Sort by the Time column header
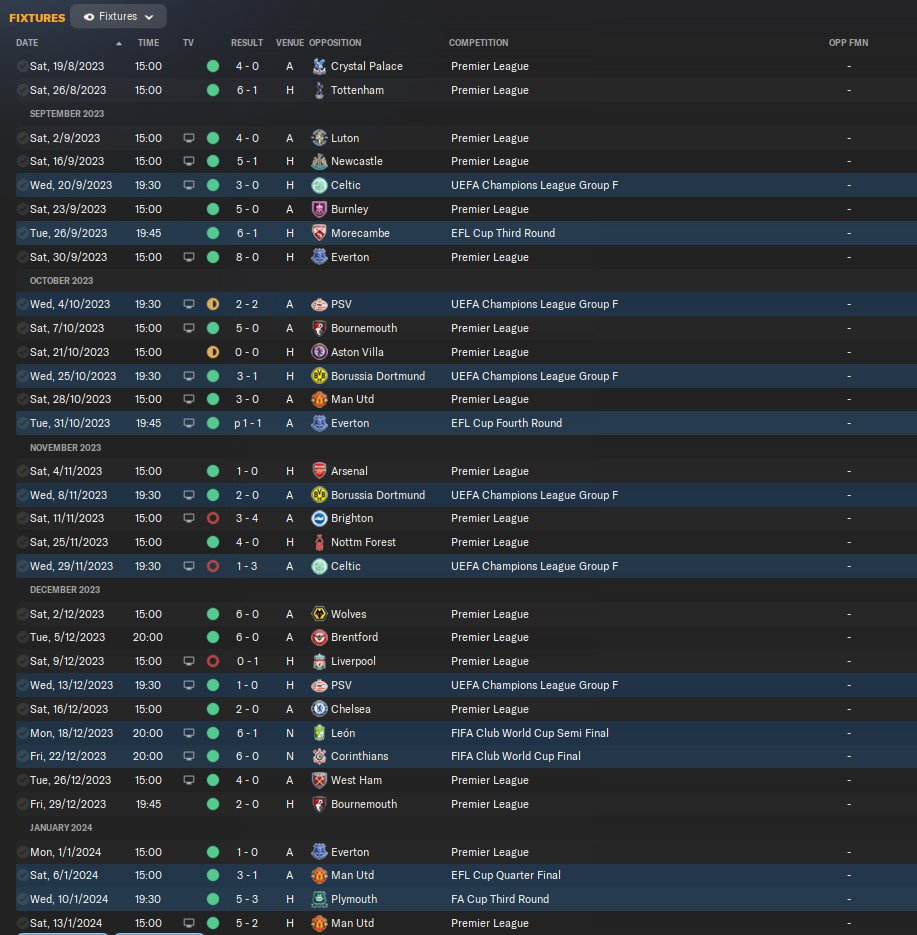The image size is (917, 935). (x=148, y=43)
